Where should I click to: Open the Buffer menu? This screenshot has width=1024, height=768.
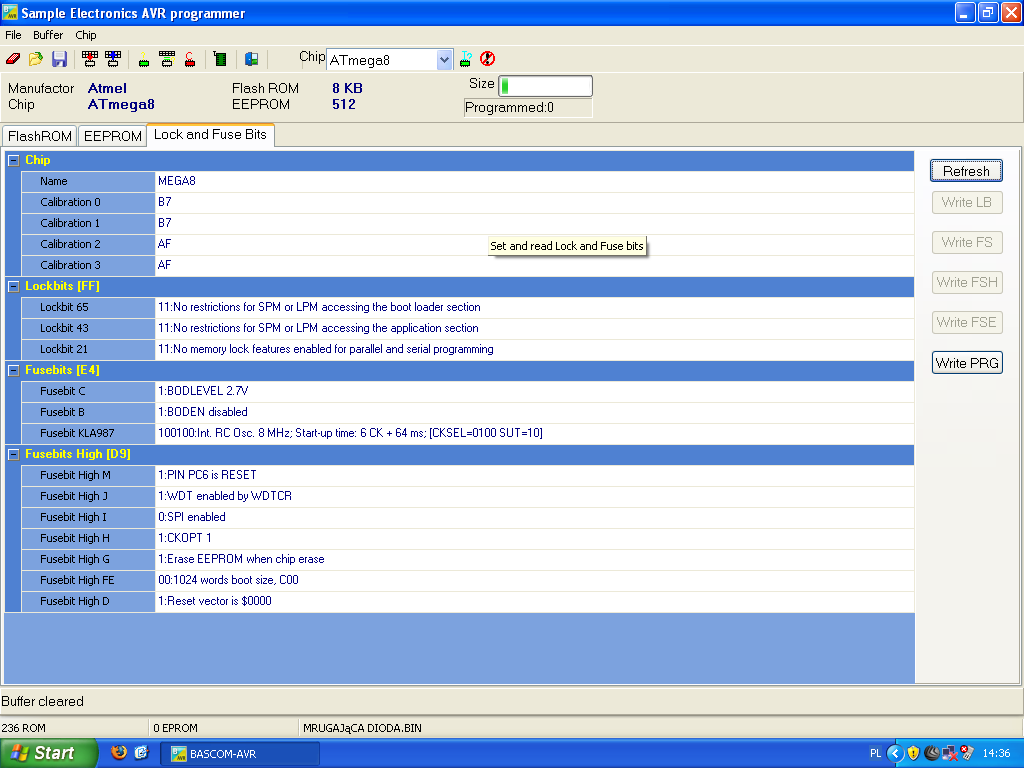point(48,35)
